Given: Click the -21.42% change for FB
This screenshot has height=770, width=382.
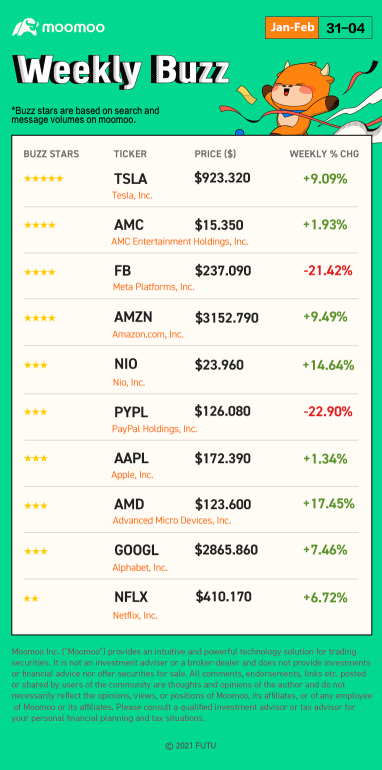Looking at the screenshot, I should (328, 270).
